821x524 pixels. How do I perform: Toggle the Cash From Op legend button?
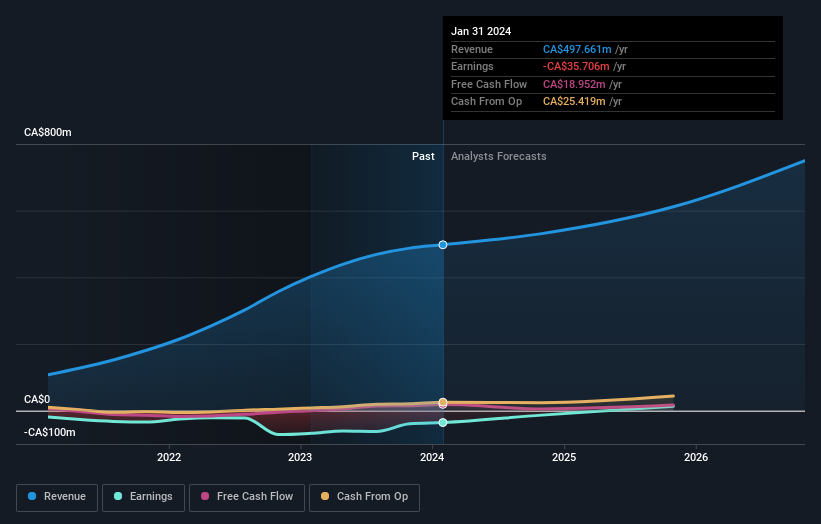pyautogui.click(x=364, y=497)
